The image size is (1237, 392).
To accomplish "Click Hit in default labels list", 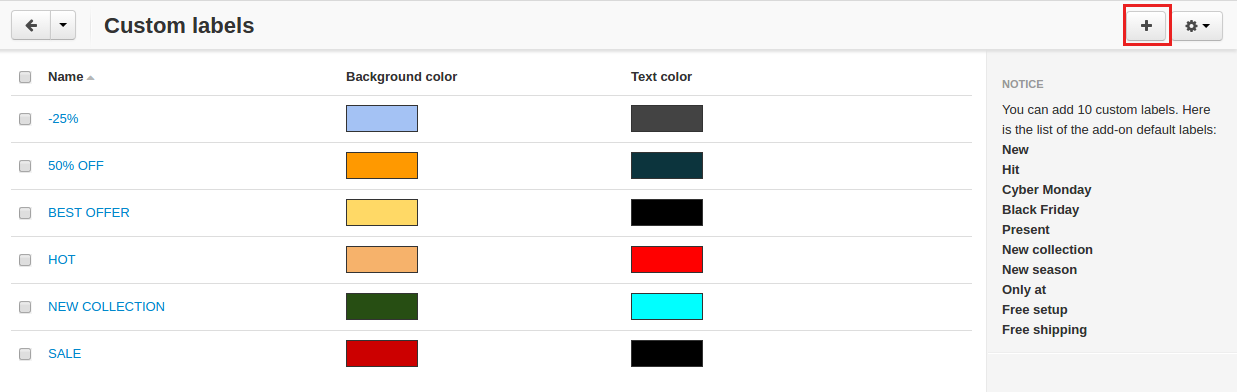I will (1011, 170).
